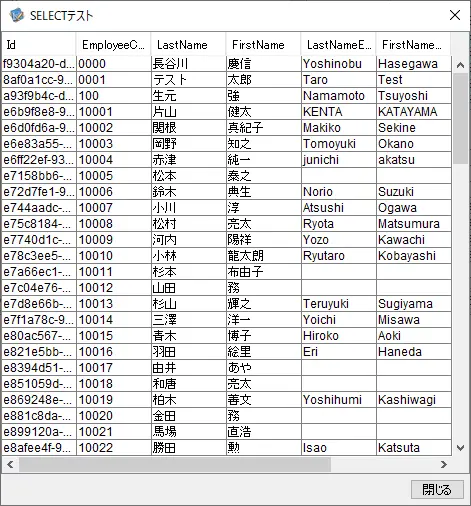Click the horizontal scrollbar left arrow
Viewport: 471px width, 506px height.
click(x=10, y=464)
